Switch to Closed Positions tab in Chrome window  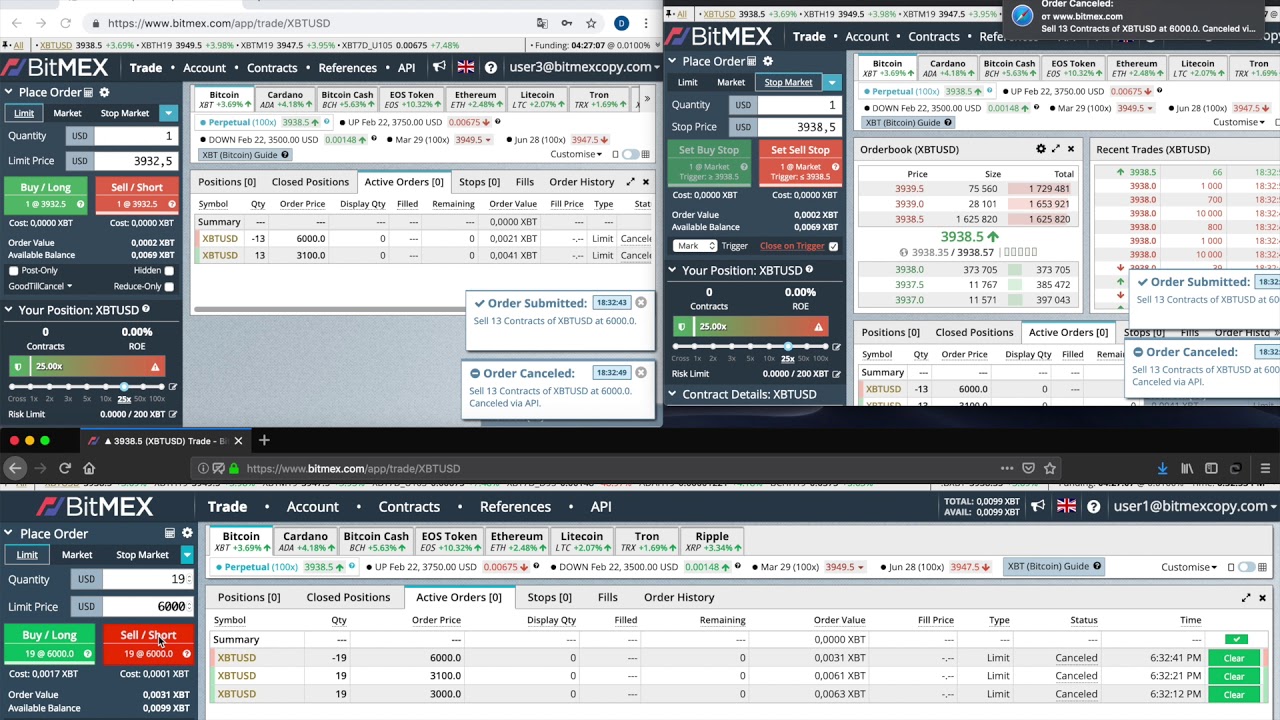coord(310,182)
